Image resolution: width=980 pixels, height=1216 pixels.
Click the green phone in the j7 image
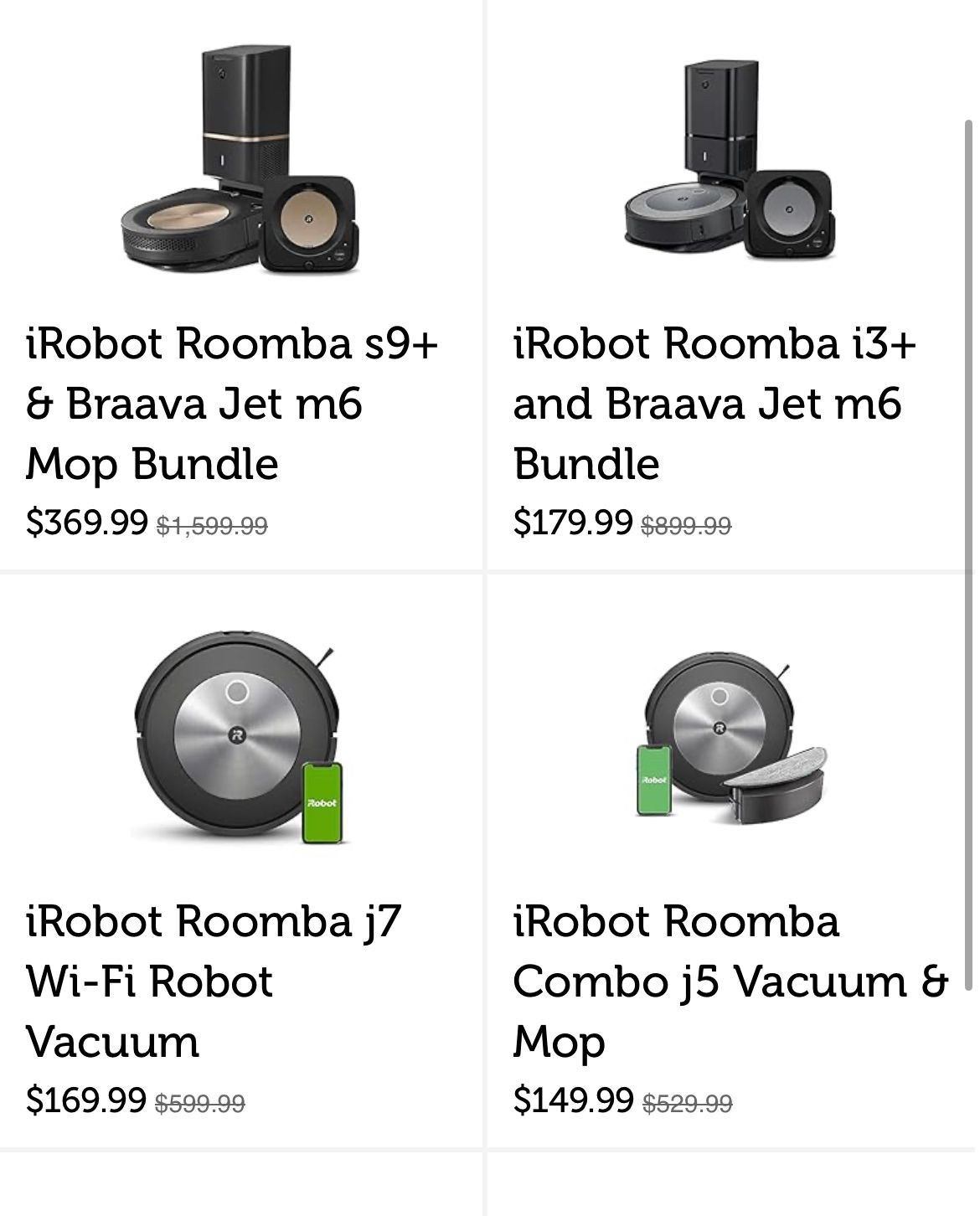point(323,801)
